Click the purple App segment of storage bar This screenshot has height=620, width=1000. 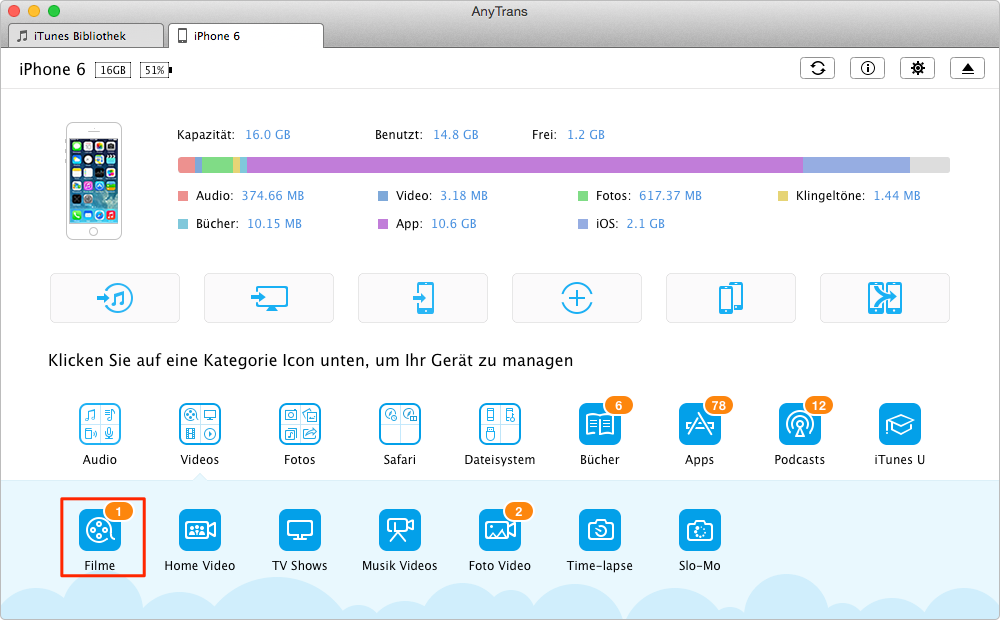524,165
